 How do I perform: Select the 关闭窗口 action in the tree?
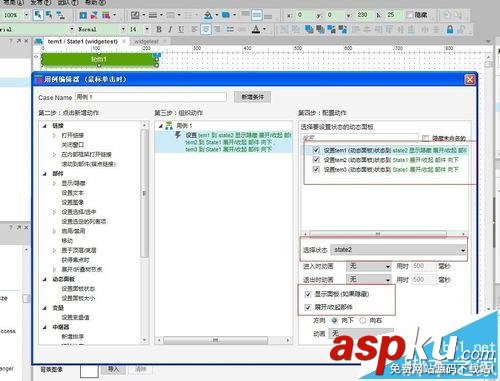click(x=72, y=145)
